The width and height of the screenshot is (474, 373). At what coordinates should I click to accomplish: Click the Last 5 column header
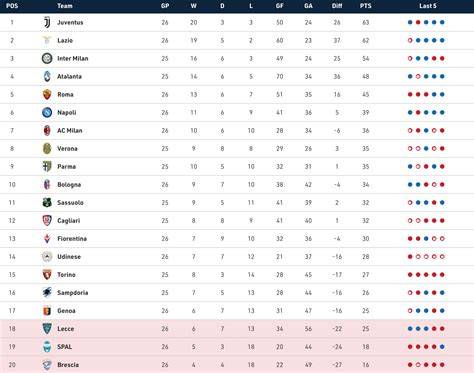(428, 6)
